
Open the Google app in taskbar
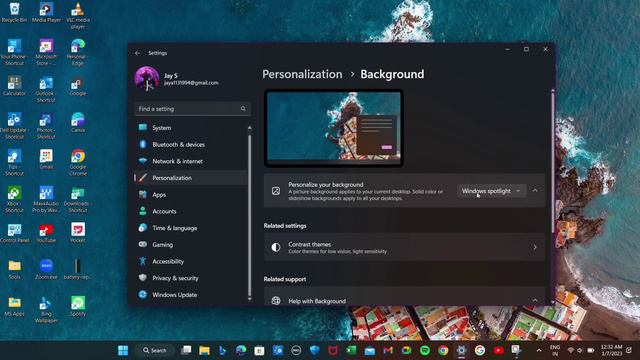point(480,350)
